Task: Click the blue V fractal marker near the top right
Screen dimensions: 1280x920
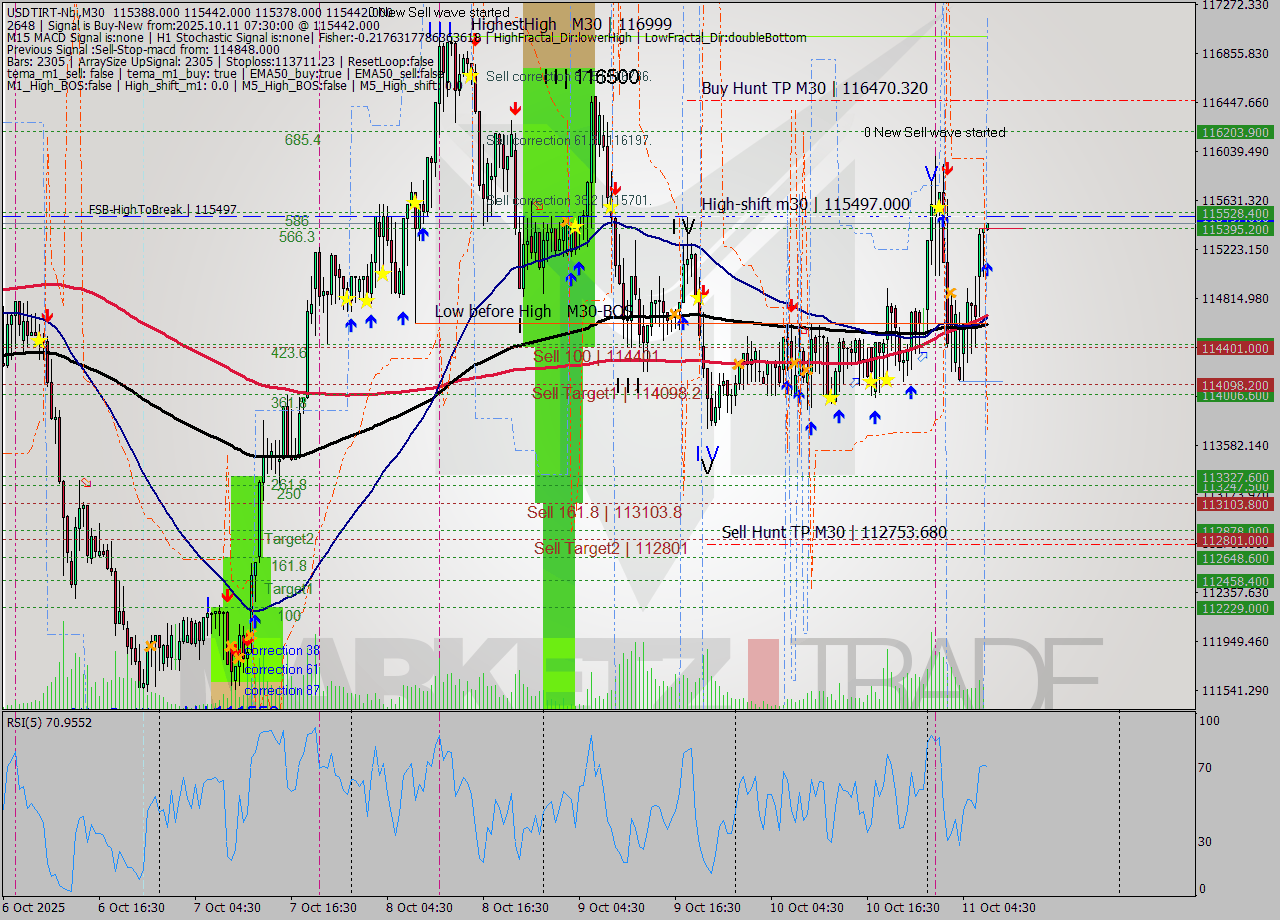Action: click(931, 173)
